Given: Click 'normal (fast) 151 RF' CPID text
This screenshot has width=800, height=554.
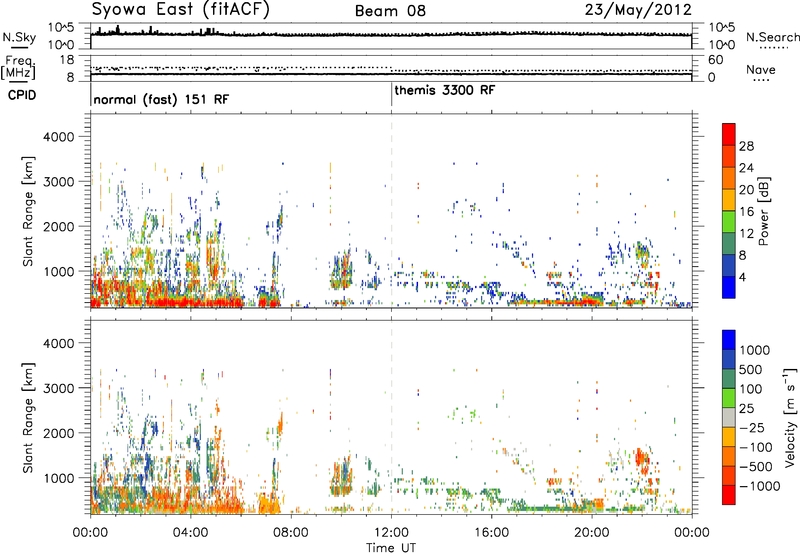Looking at the screenshot, I should 161,99.
